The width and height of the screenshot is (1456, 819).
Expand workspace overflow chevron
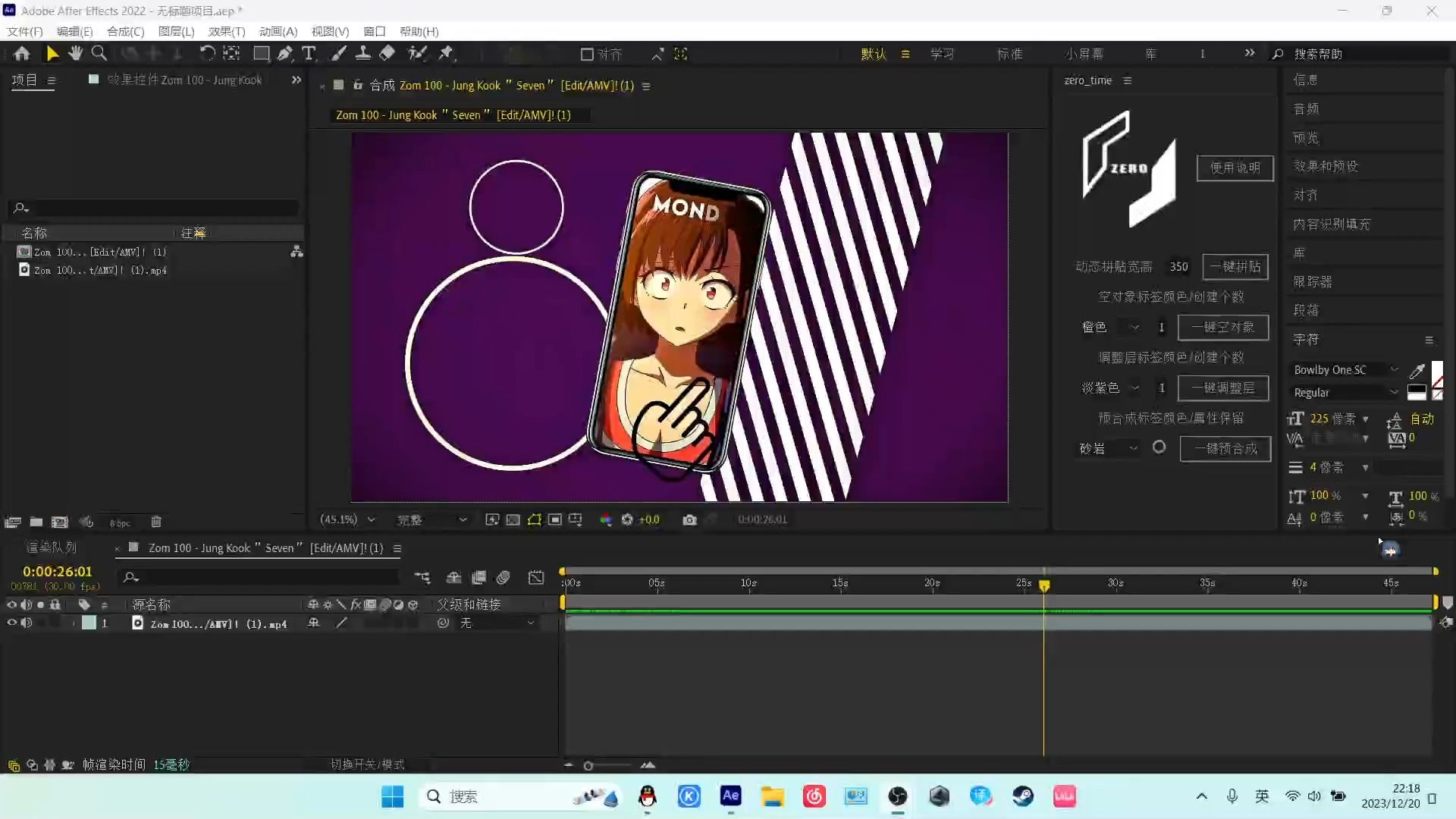coord(1250,53)
